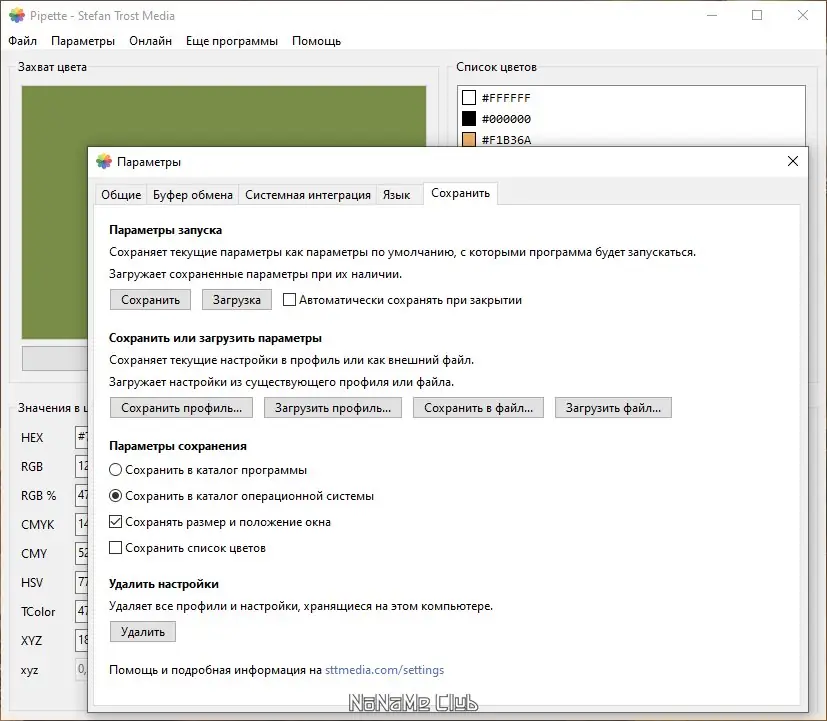Open the sttmedia.com/settings link
Viewport: 827px width, 721px height.
point(384,670)
